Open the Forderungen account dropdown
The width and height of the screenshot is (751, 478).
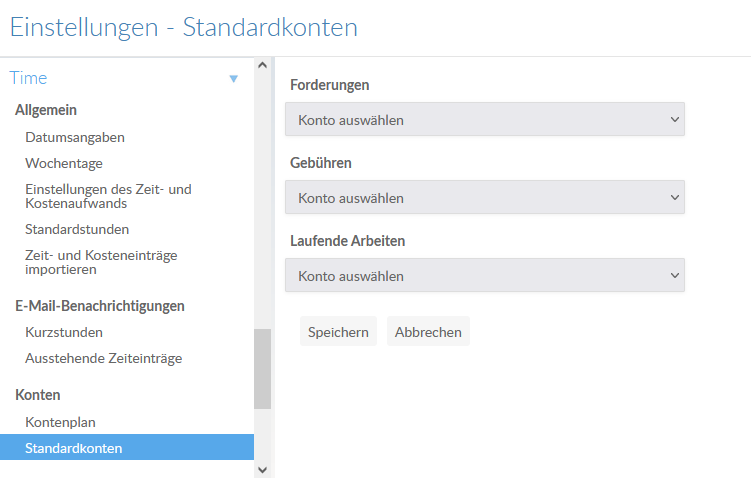coord(485,119)
